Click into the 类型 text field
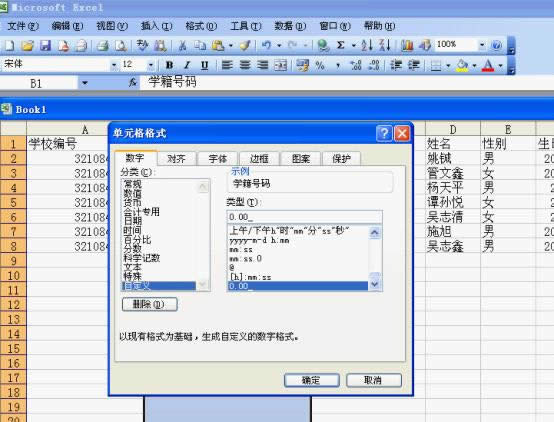Screen dimensions: 554x422 [x=304, y=217]
